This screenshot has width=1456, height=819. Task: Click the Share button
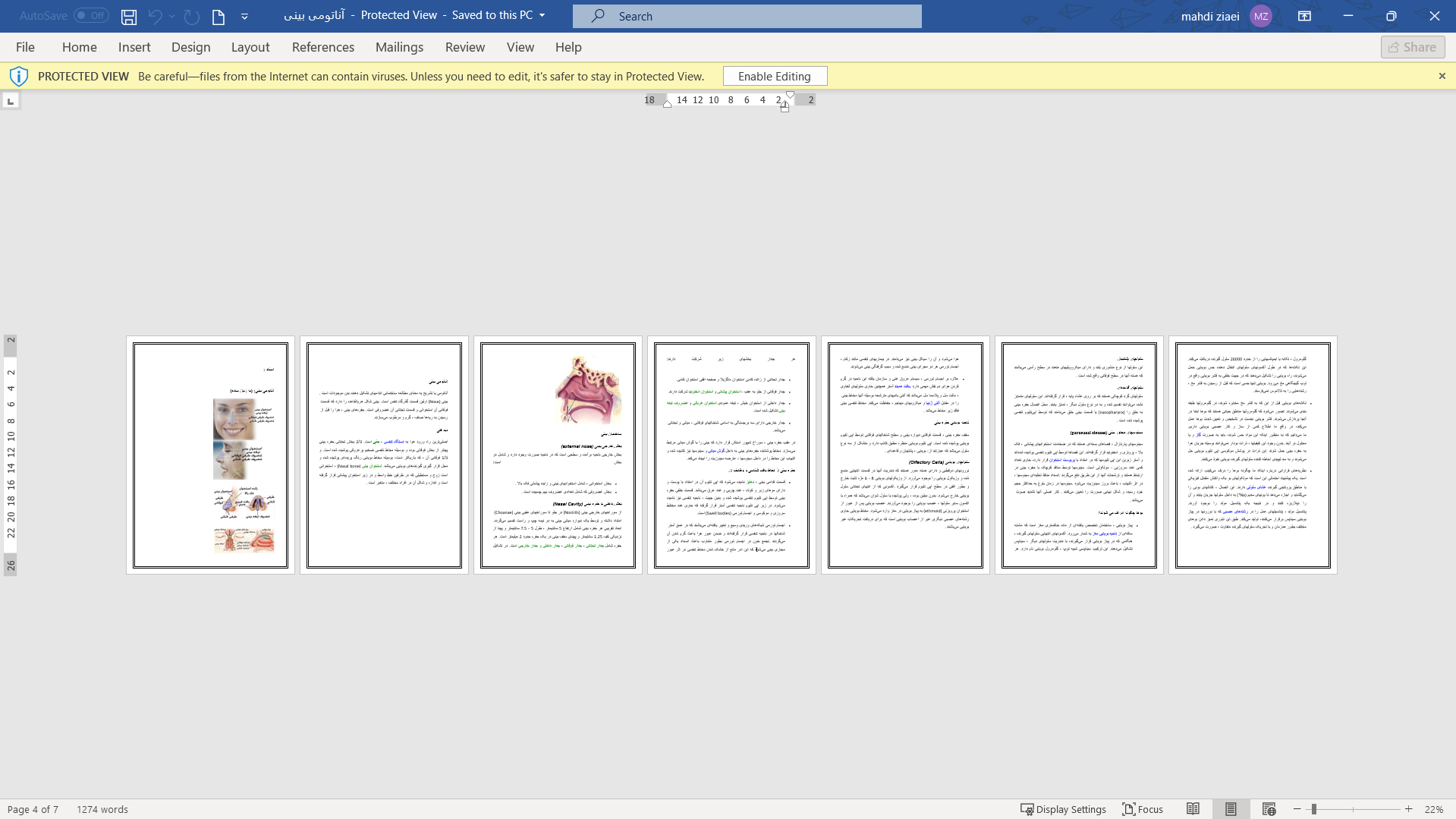pyautogui.click(x=1413, y=47)
